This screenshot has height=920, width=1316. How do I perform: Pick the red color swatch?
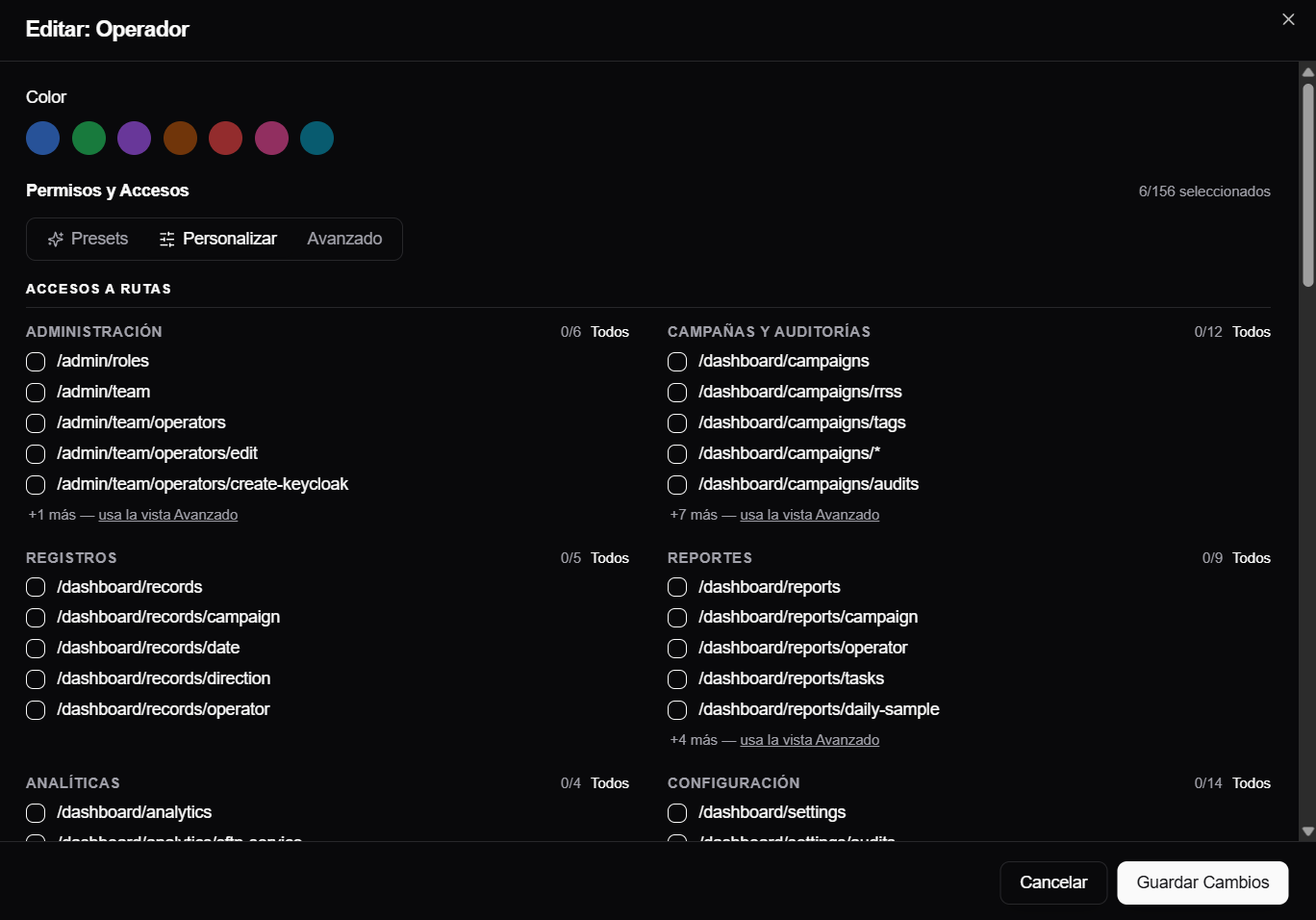pyautogui.click(x=225, y=138)
